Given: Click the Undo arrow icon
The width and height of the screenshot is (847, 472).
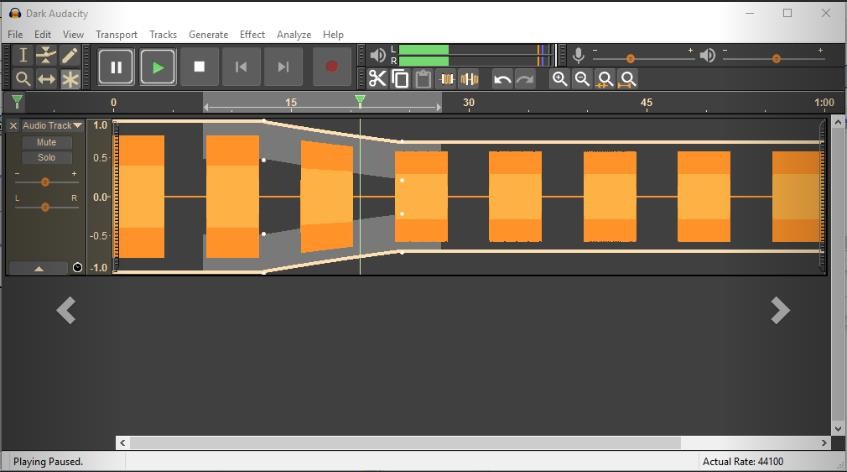Looking at the screenshot, I should (502, 79).
